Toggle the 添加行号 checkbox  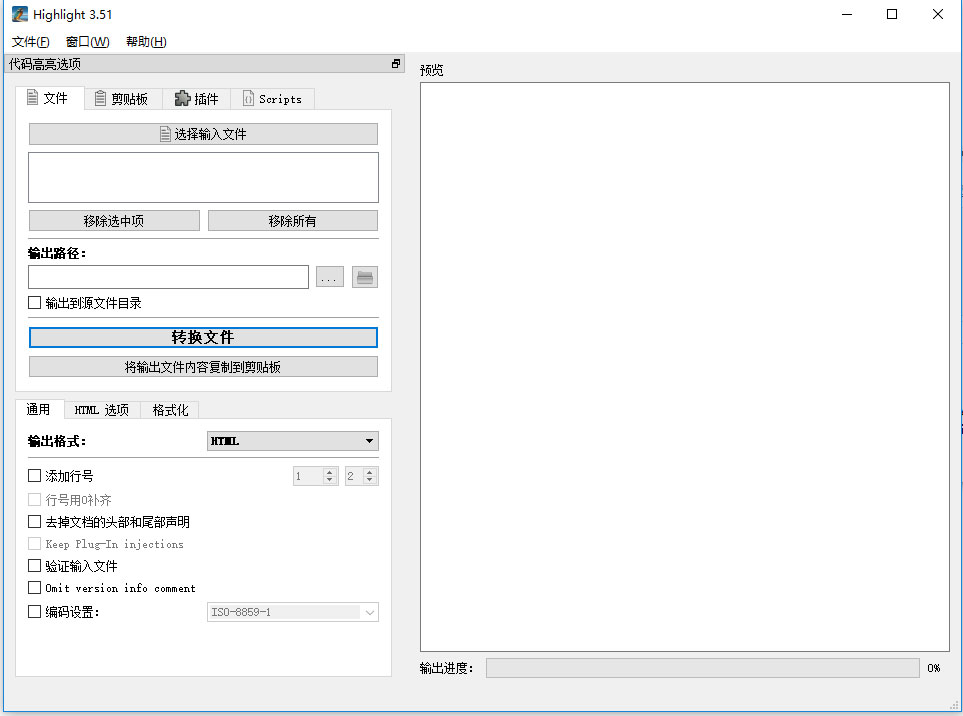click(35, 476)
